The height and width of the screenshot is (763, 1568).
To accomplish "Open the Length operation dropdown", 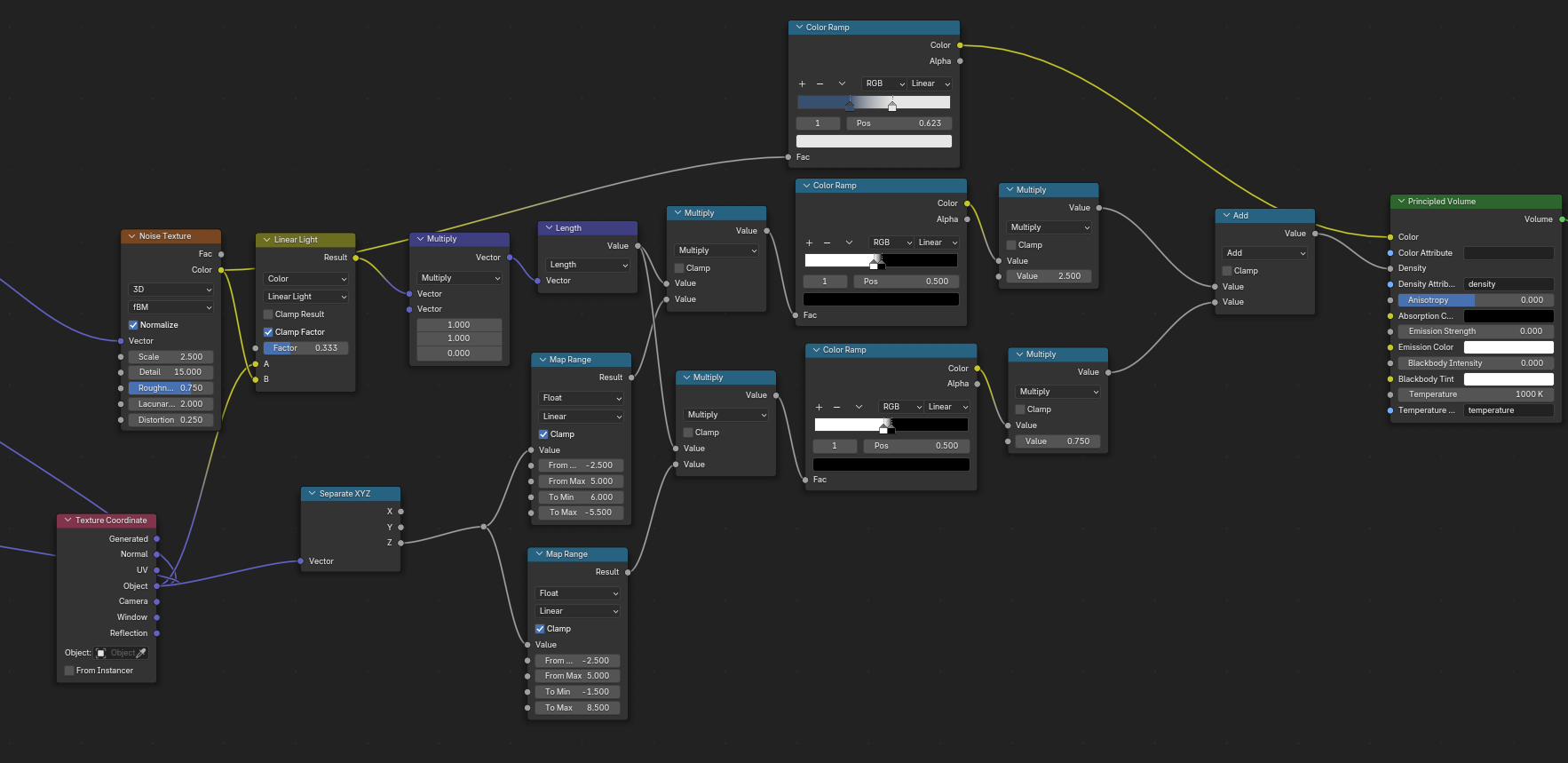I will point(588,265).
